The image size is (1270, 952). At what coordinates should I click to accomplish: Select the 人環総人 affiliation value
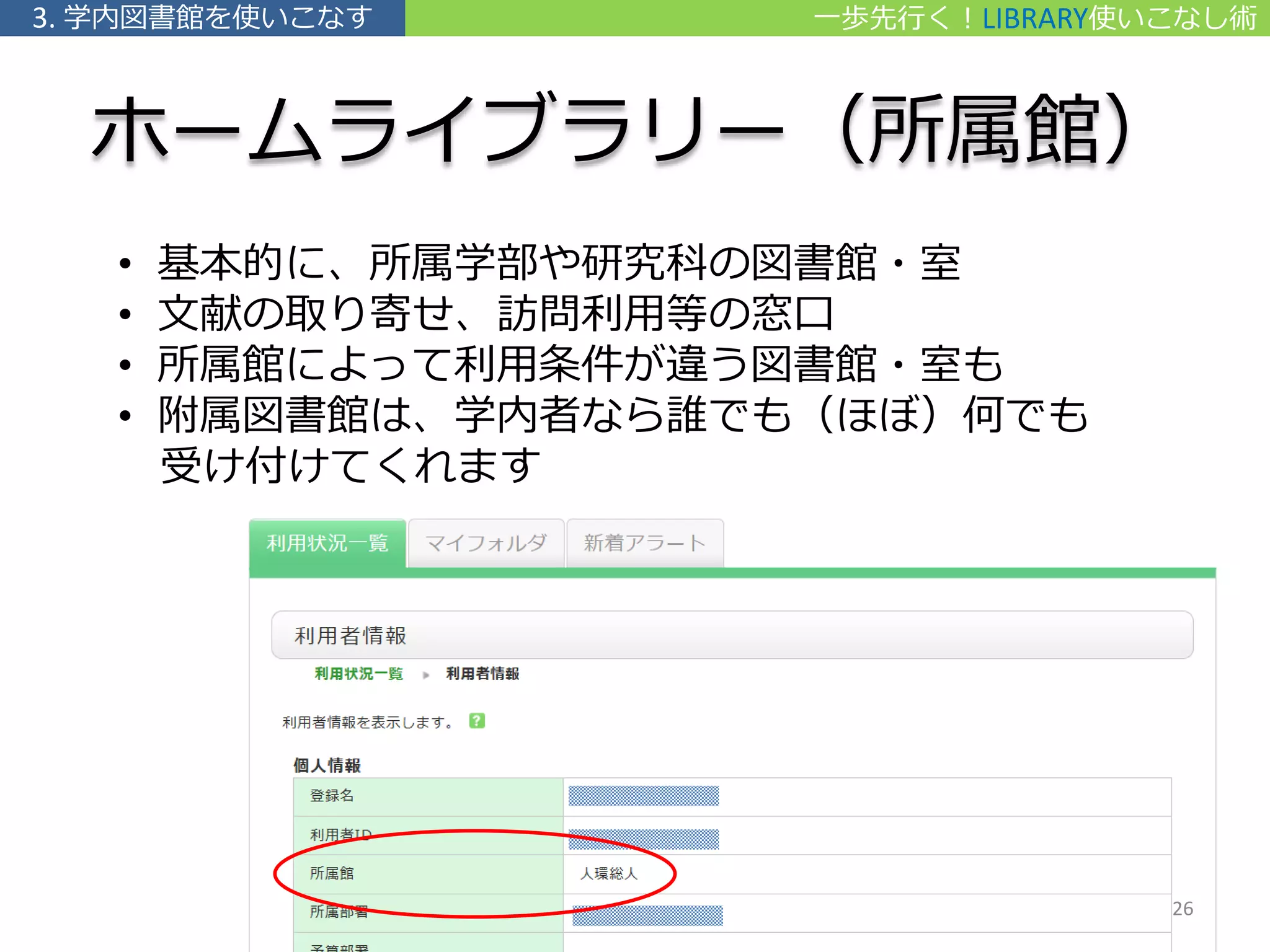pos(608,873)
